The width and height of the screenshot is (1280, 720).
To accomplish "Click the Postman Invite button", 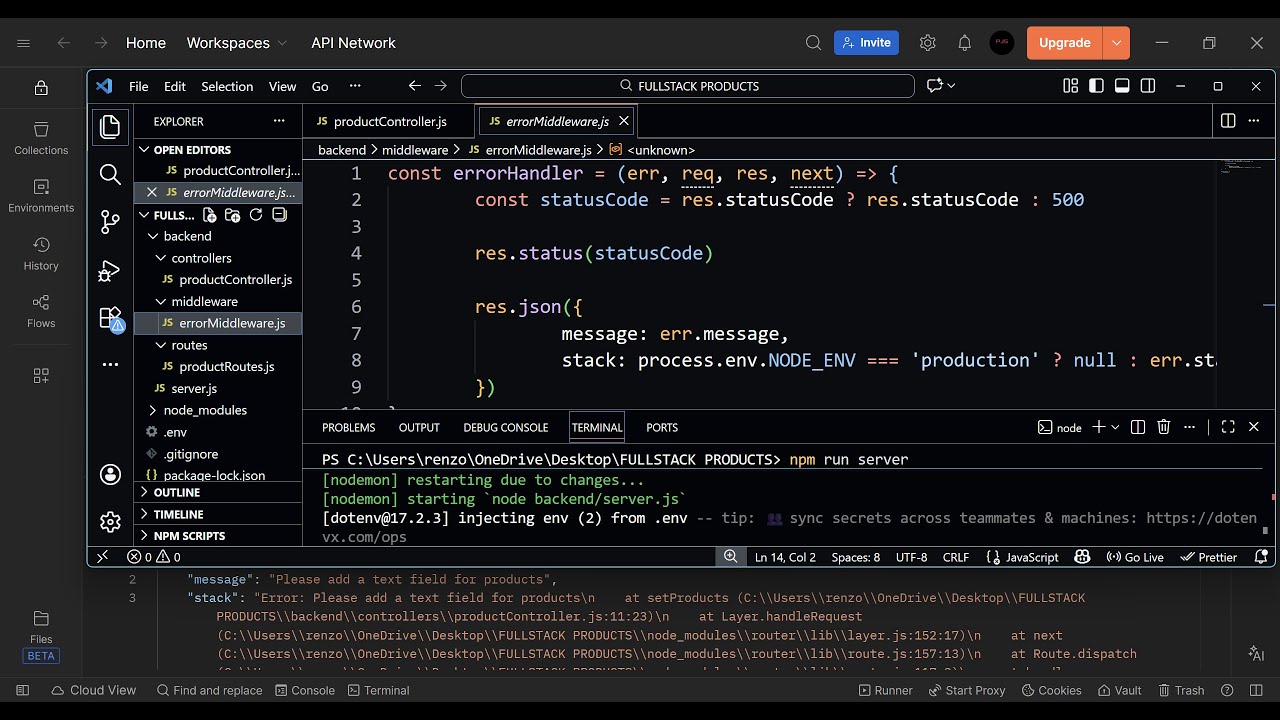I will (866, 43).
